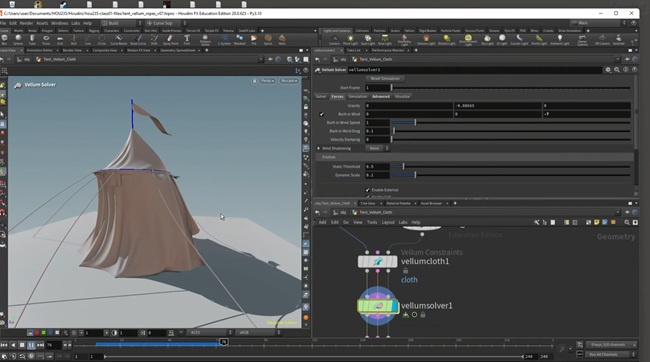This screenshot has width=650, height=362.
Task: Add an Area Light from the shelf
Action: coord(385,39)
